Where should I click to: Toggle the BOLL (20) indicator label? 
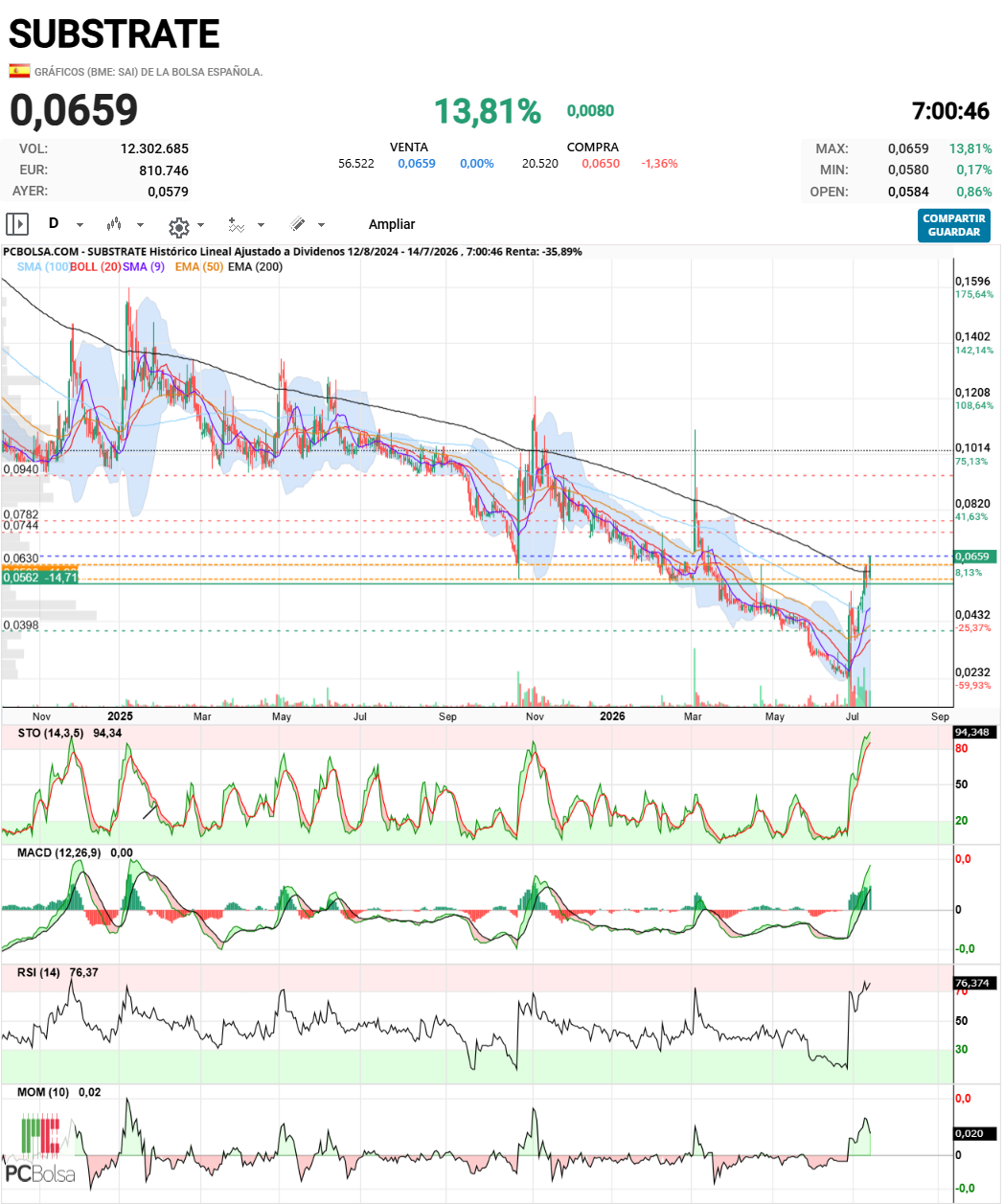95,266
